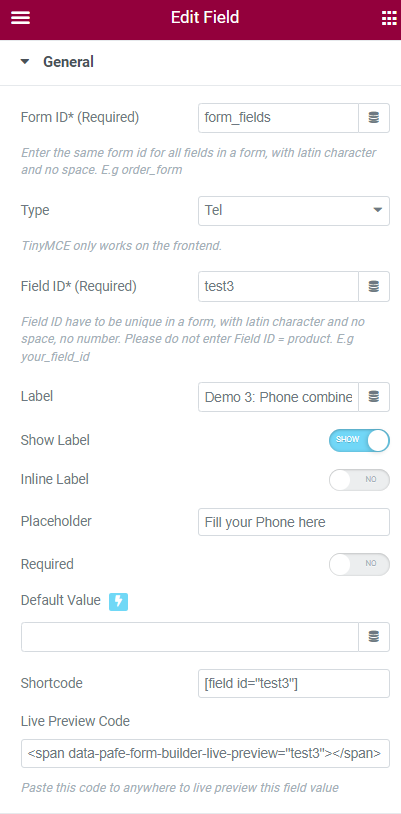The height and width of the screenshot is (814, 401).
Task: Click dynamic tags icon beside Default Value input
Action: coord(374,637)
